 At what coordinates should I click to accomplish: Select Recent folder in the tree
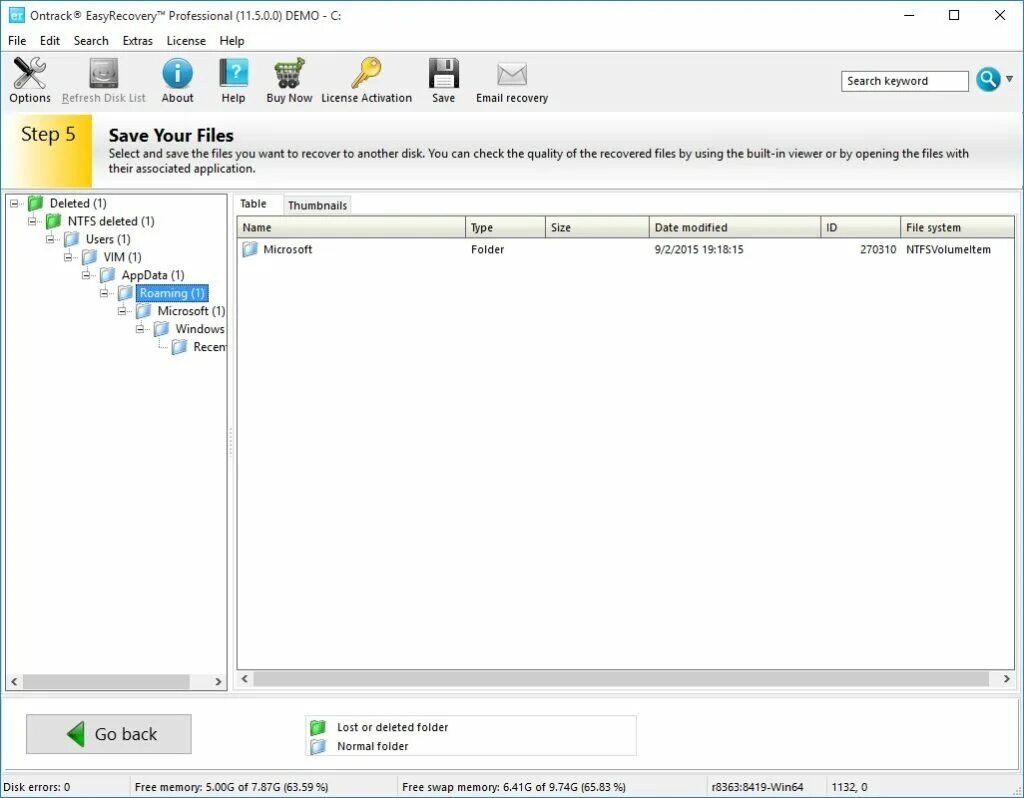click(209, 347)
